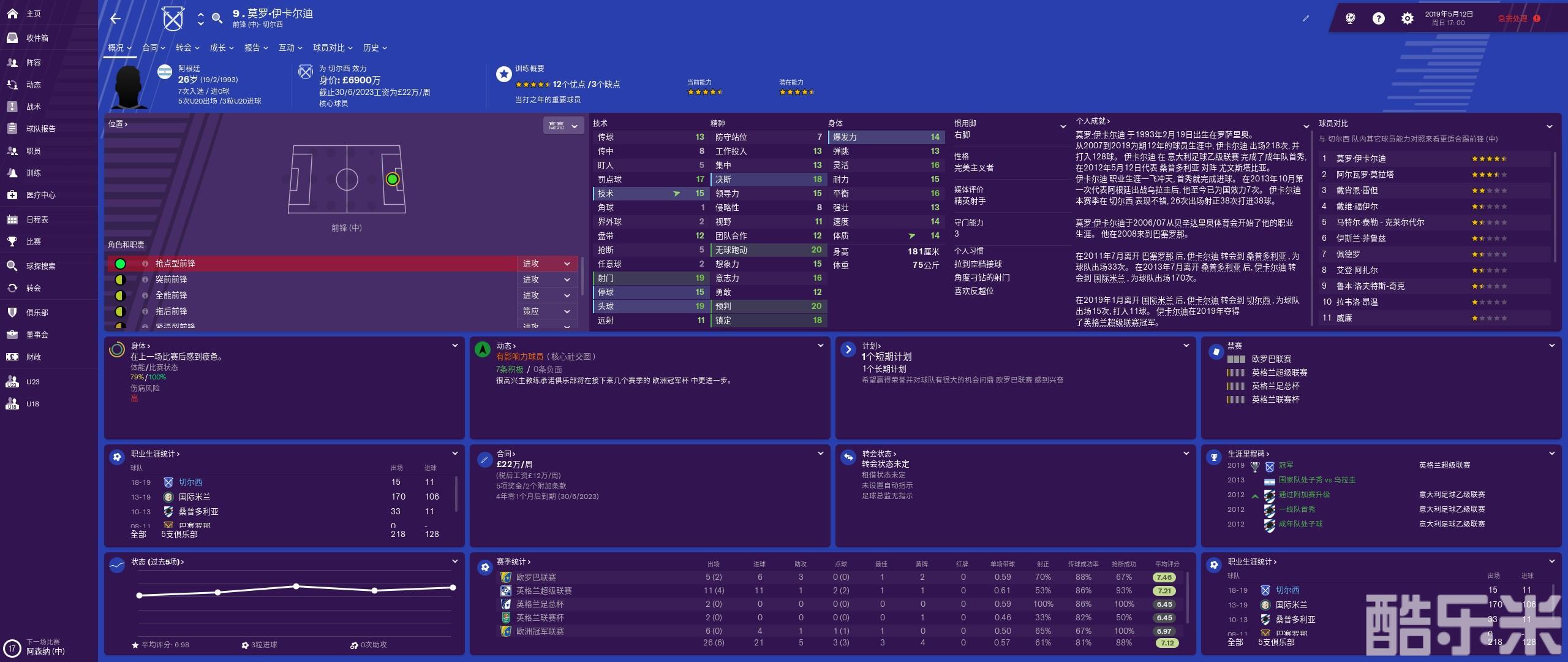The image size is (1568, 662).
Task: Click striker position dot on pitch
Action: click(393, 179)
